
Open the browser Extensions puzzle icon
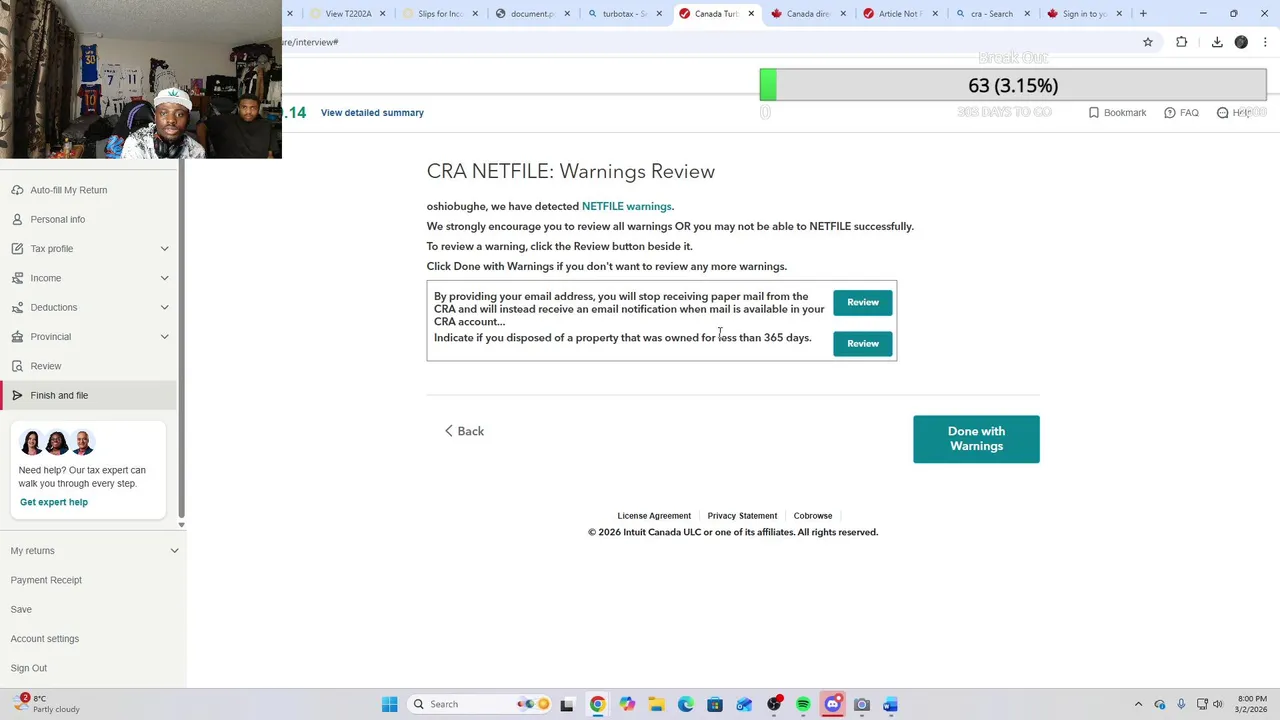click(x=1182, y=42)
